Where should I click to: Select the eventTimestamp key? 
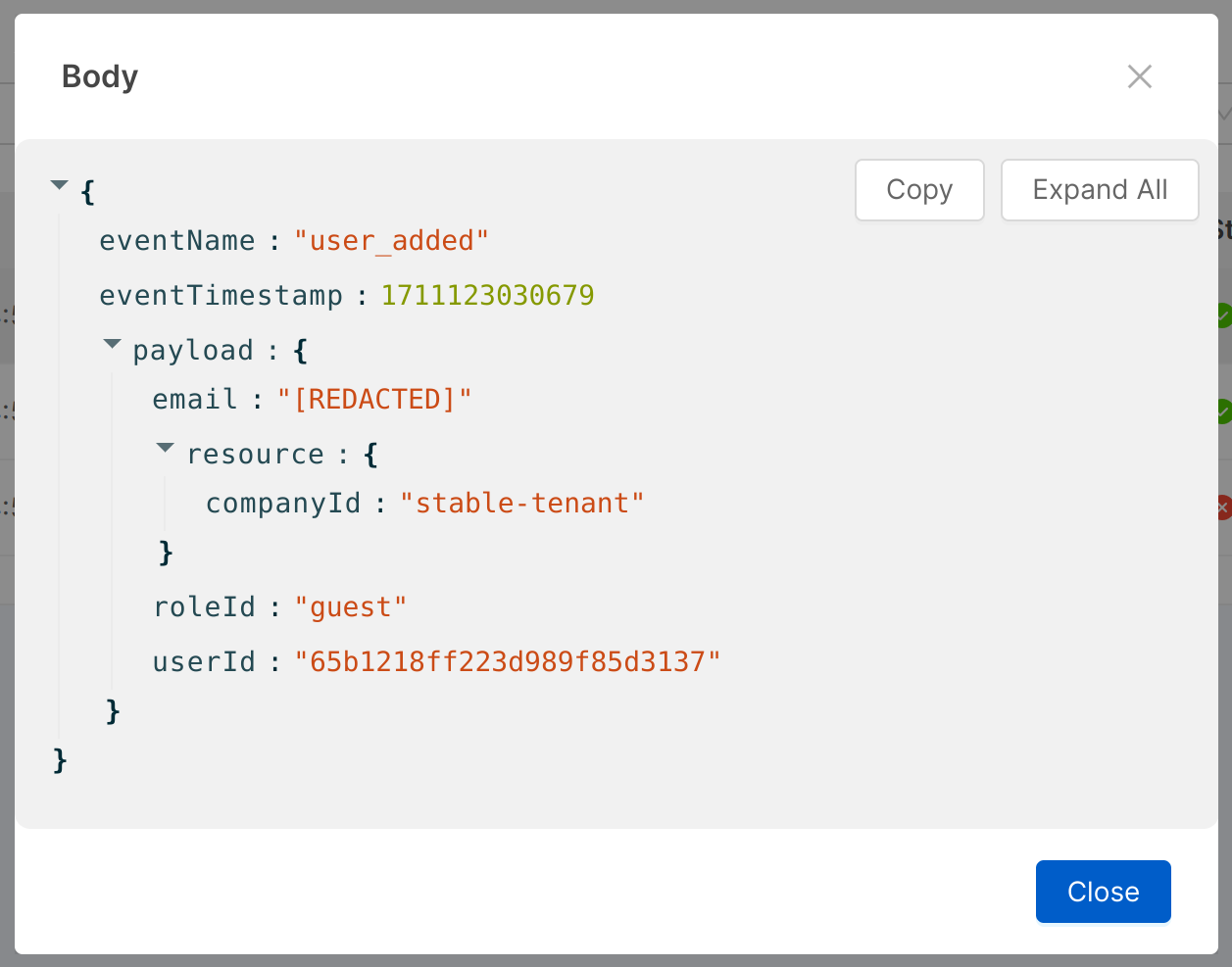click(221, 296)
